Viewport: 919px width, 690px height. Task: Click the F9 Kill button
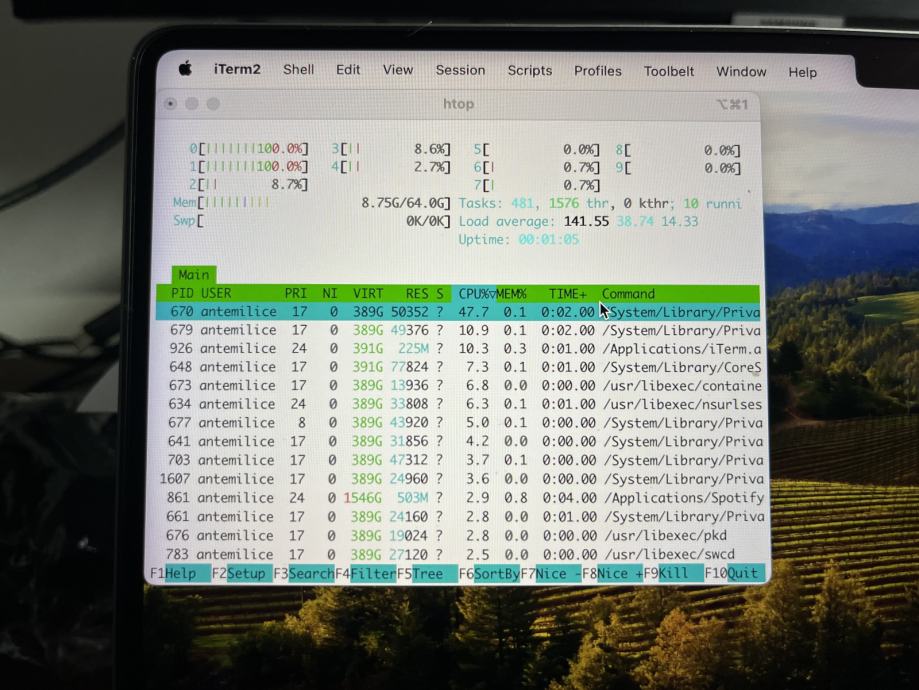pyautogui.click(x=673, y=573)
